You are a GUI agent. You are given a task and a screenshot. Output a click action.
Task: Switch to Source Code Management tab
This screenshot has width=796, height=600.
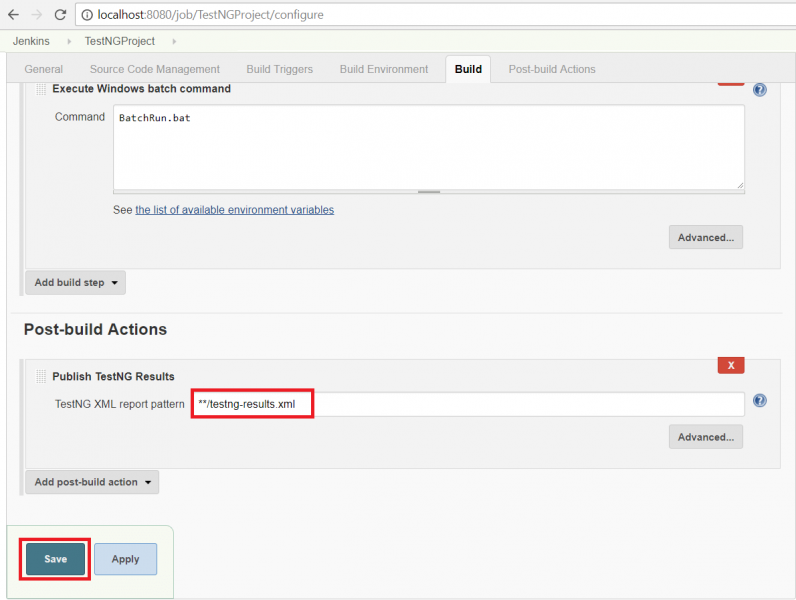click(x=154, y=69)
